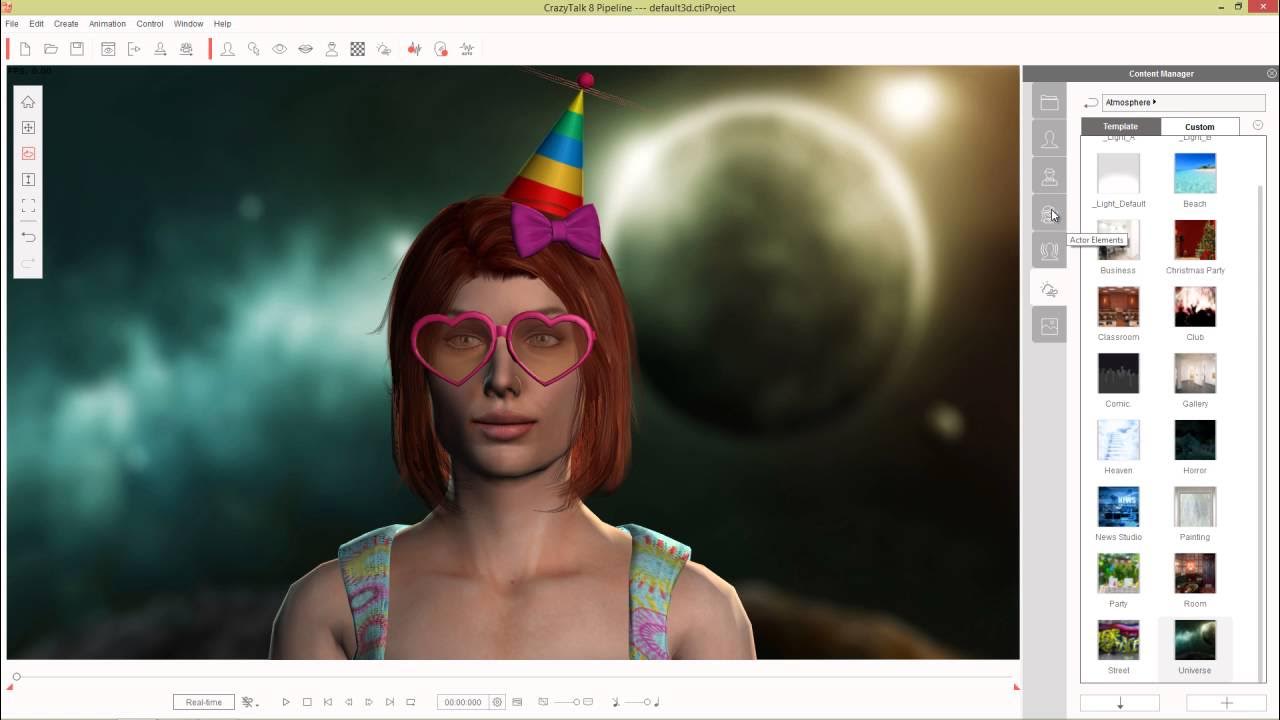Open the Animation menu
Viewport: 1280px width, 720px height.
pos(107,24)
